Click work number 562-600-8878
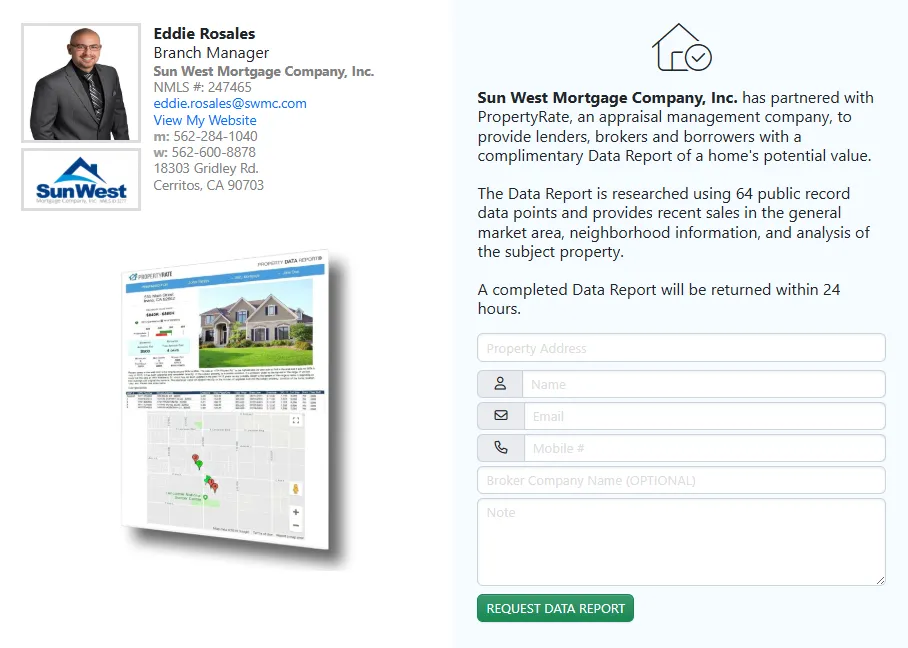 coord(214,152)
